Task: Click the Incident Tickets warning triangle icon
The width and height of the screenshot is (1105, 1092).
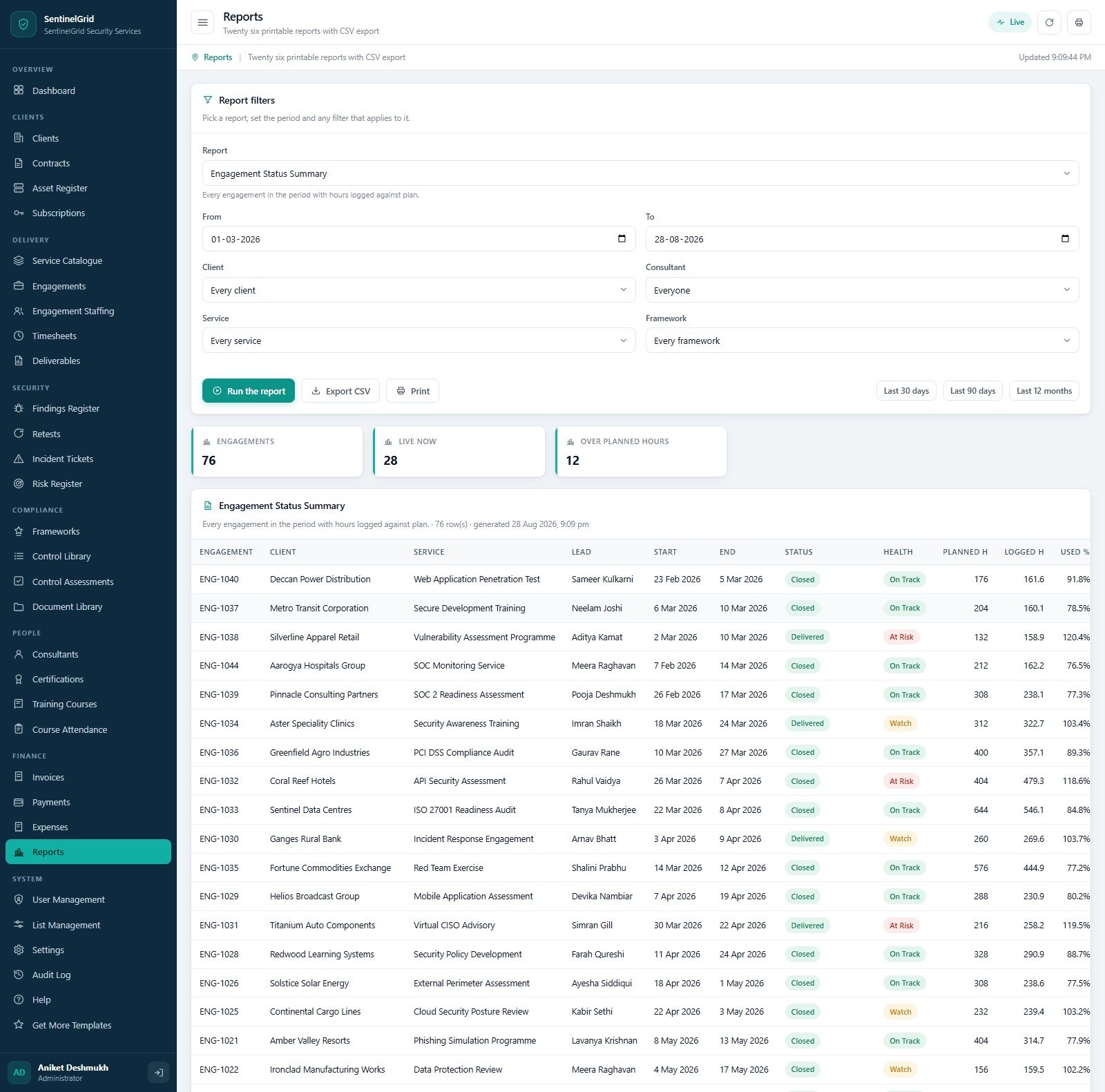Action: (x=19, y=459)
